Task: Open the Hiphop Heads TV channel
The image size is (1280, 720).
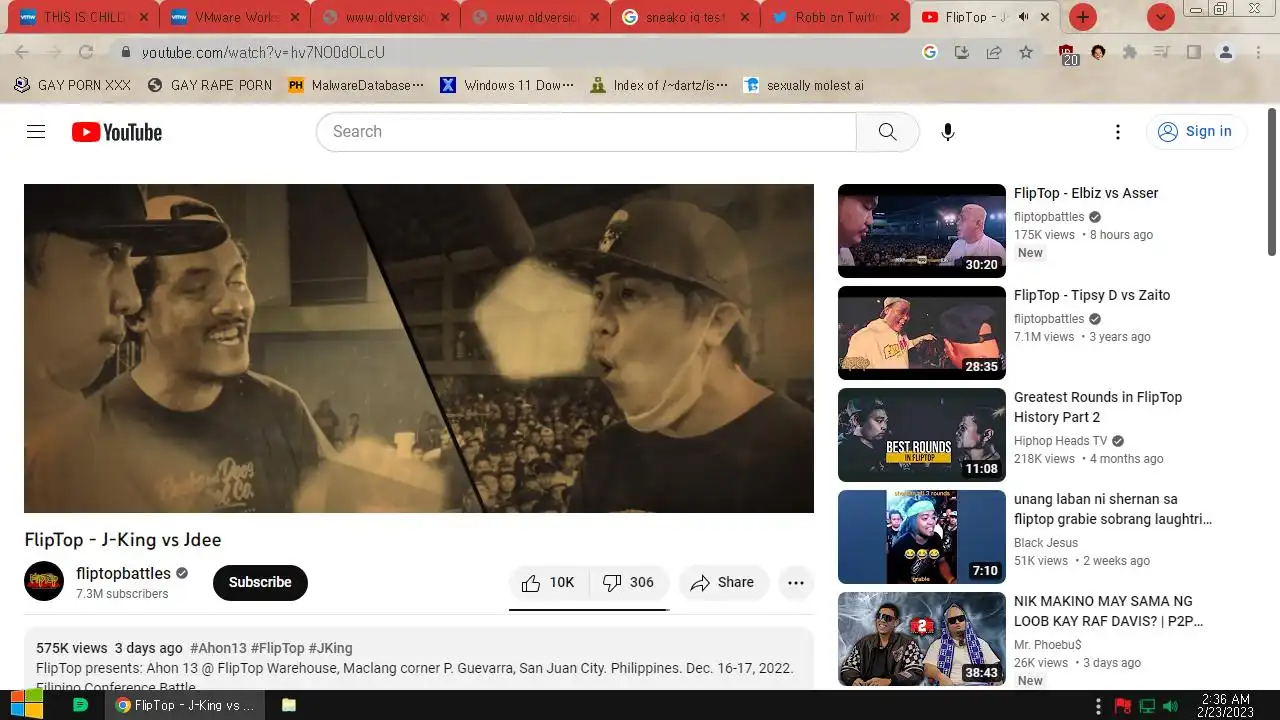Action: coord(1061,441)
